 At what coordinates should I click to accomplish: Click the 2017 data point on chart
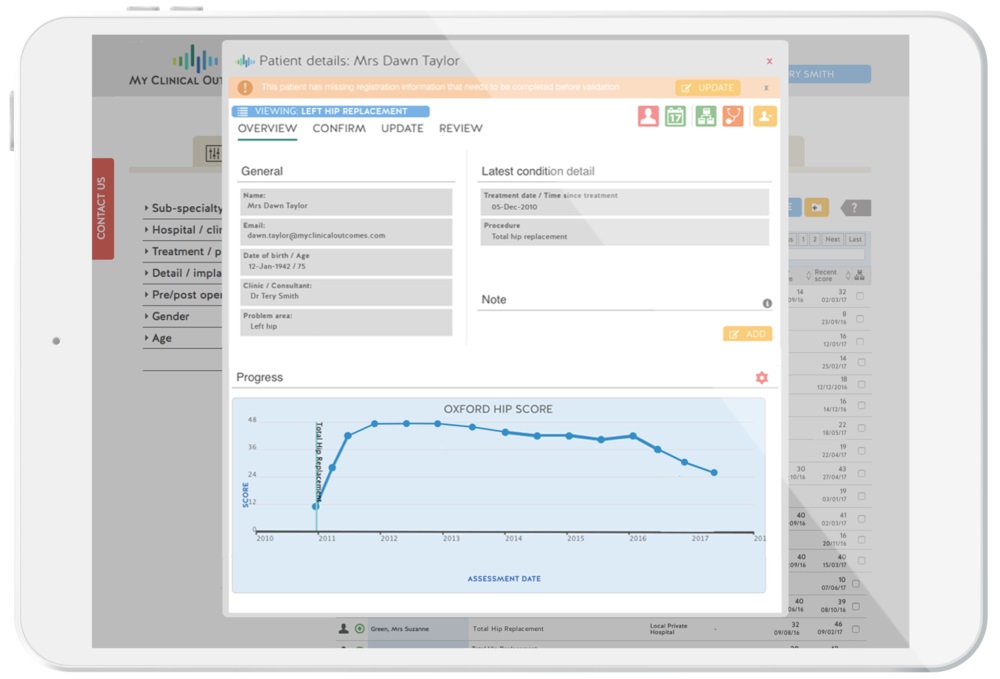[x=714, y=473]
